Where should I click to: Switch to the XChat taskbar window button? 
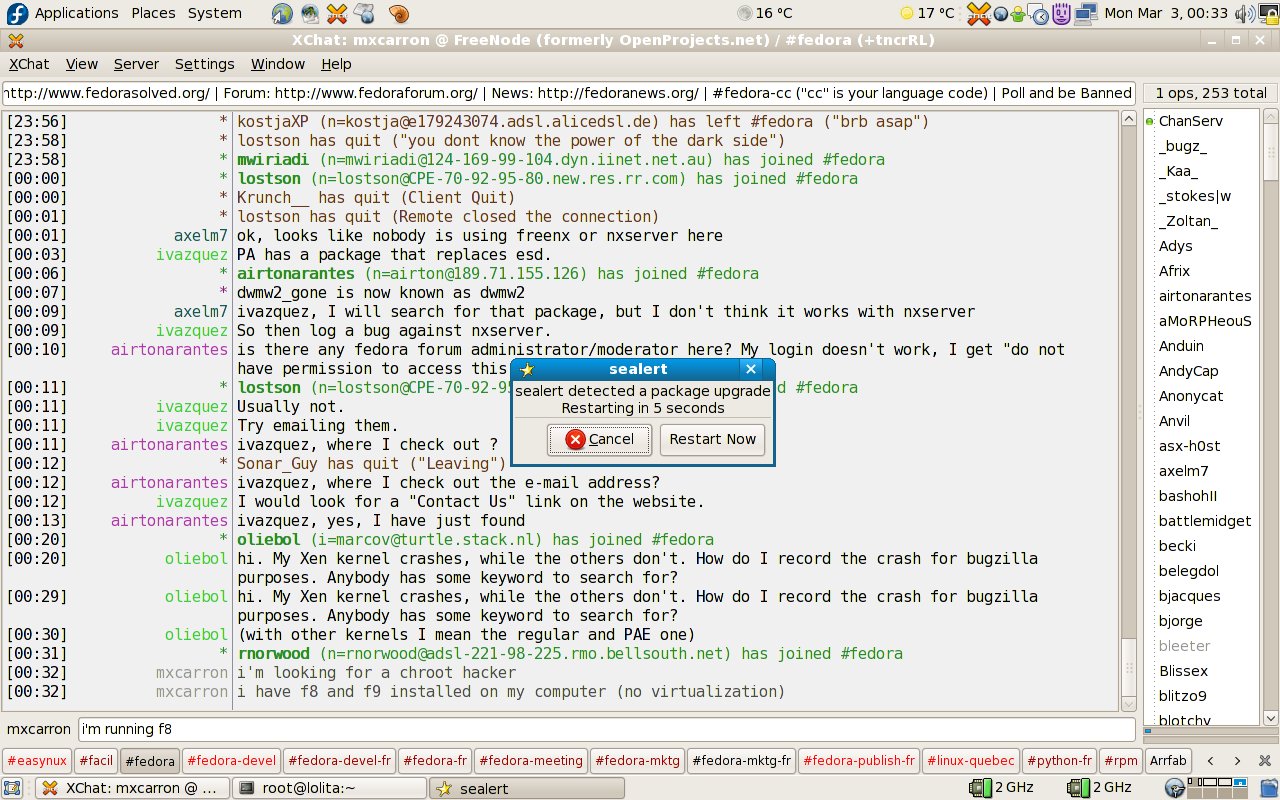coord(130,788)
